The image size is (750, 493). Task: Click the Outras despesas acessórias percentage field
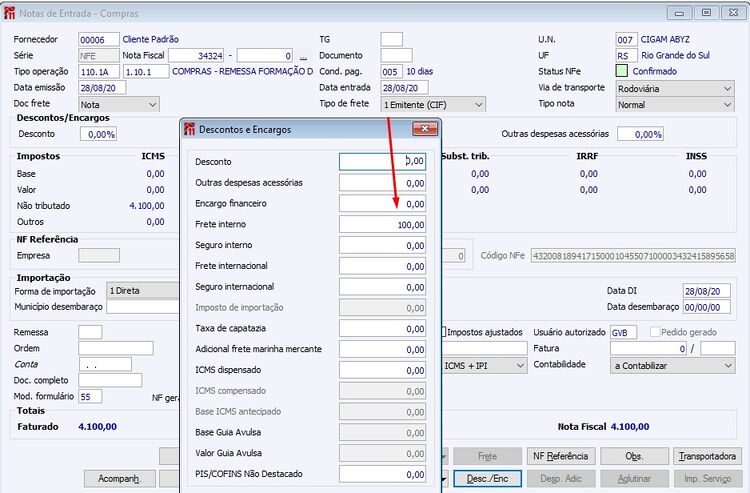(x=640, y=134)
